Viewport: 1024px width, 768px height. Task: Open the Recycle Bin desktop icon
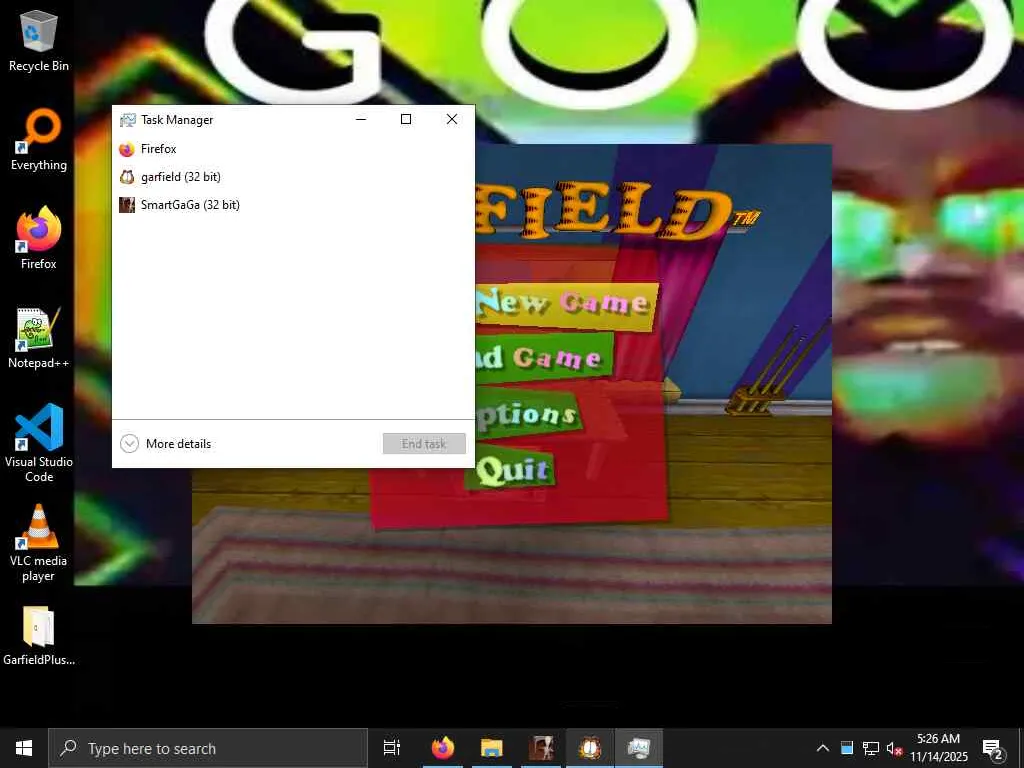tap(39, 40)
